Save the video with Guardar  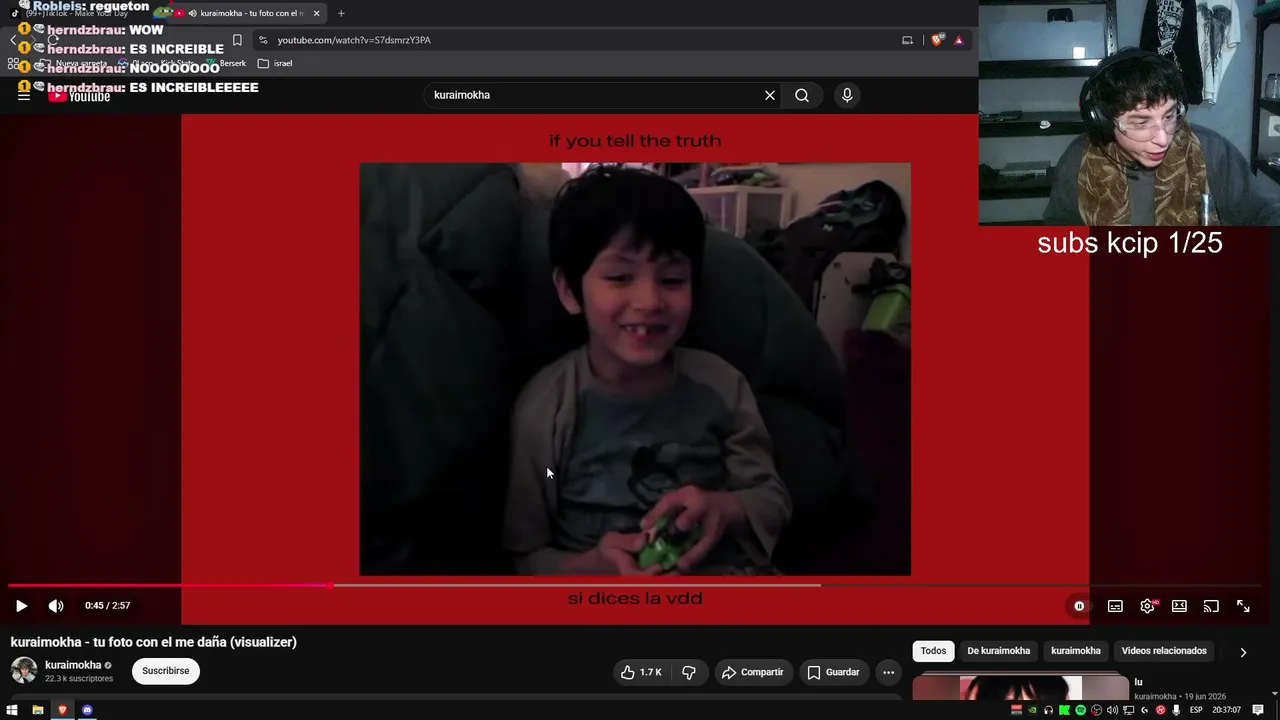833,672
